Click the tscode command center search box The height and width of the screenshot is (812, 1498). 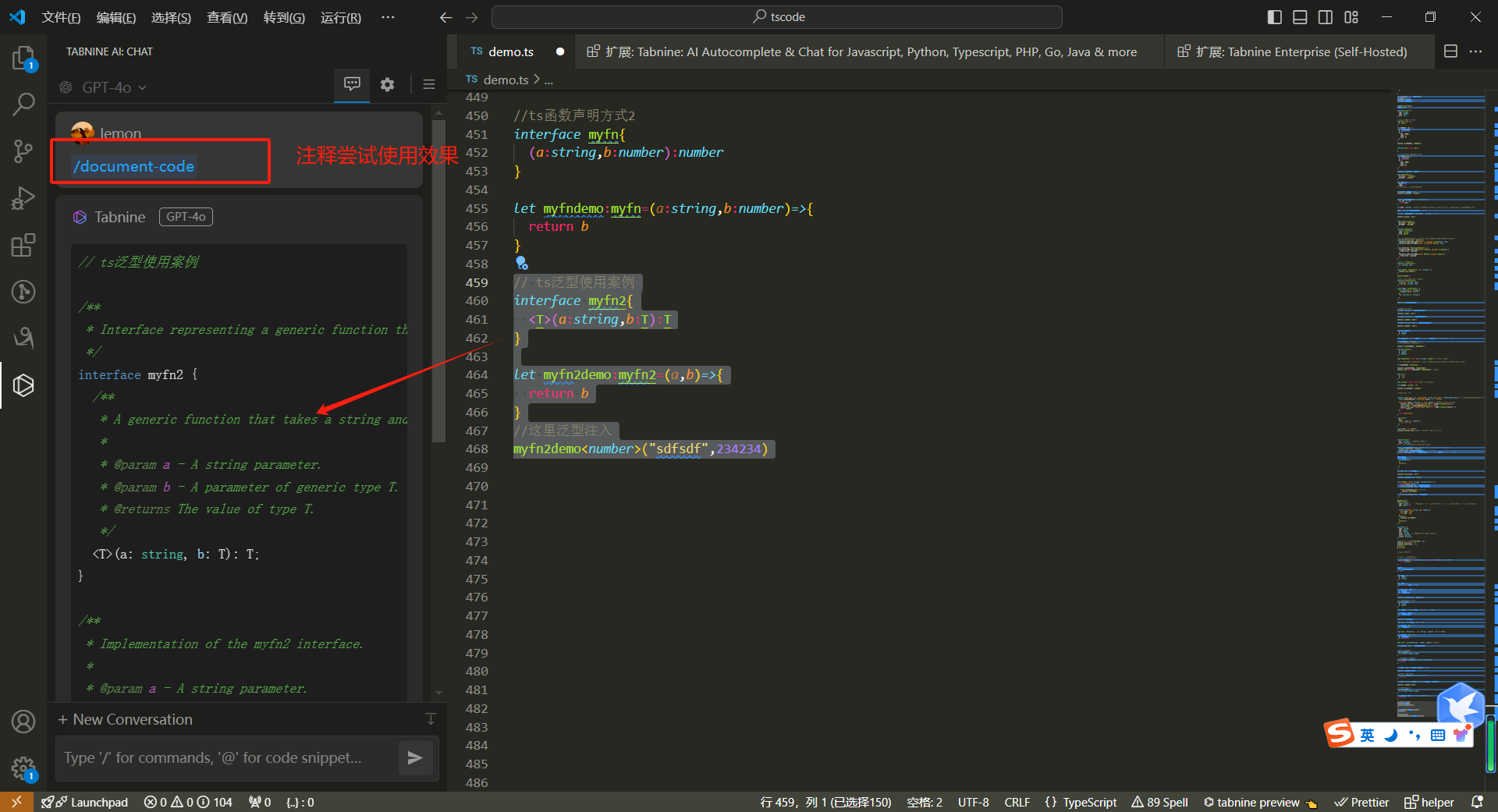tap(777, 17)
